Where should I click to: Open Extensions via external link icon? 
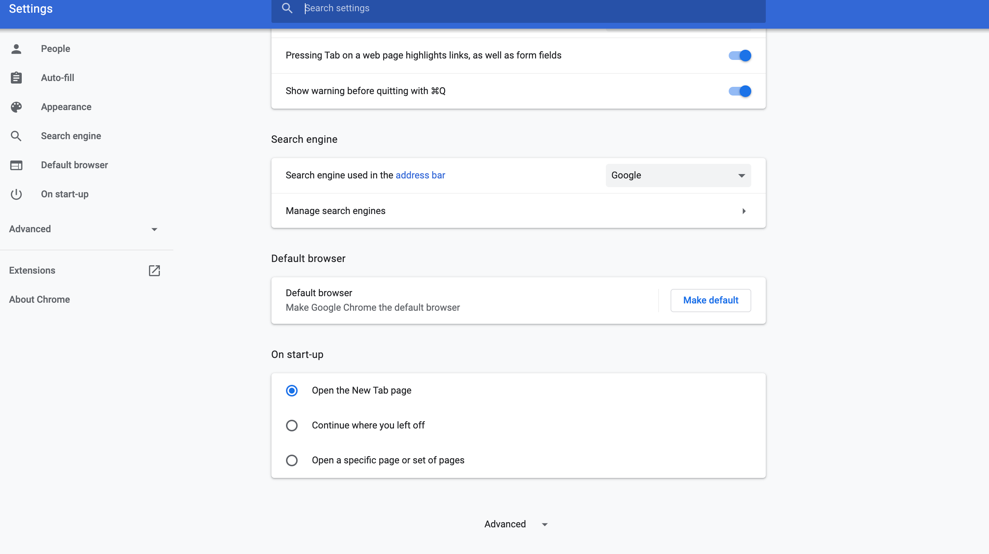[154, 271]
